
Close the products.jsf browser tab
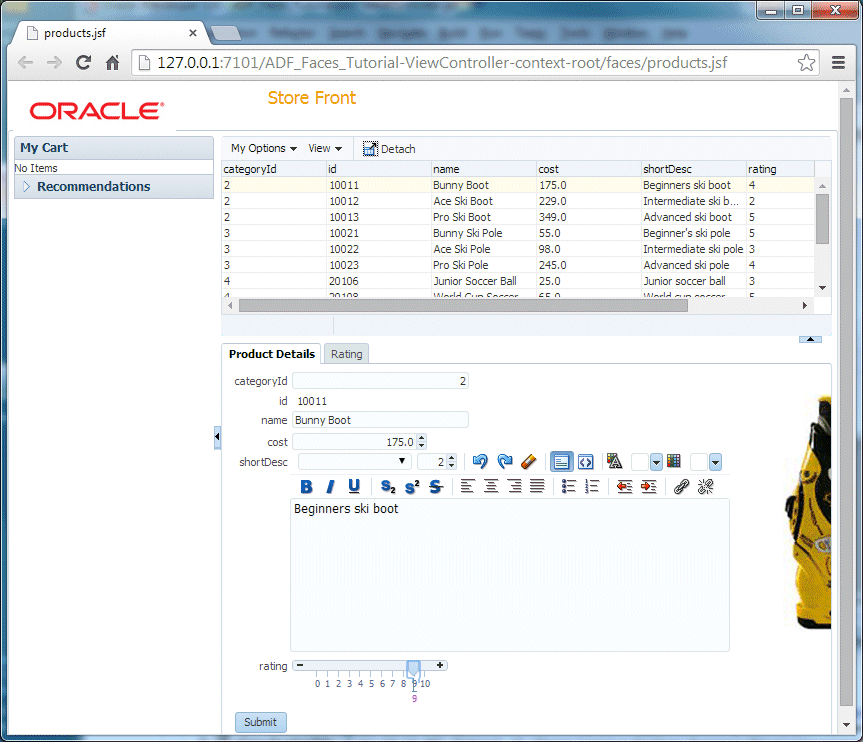pos(193,33)
